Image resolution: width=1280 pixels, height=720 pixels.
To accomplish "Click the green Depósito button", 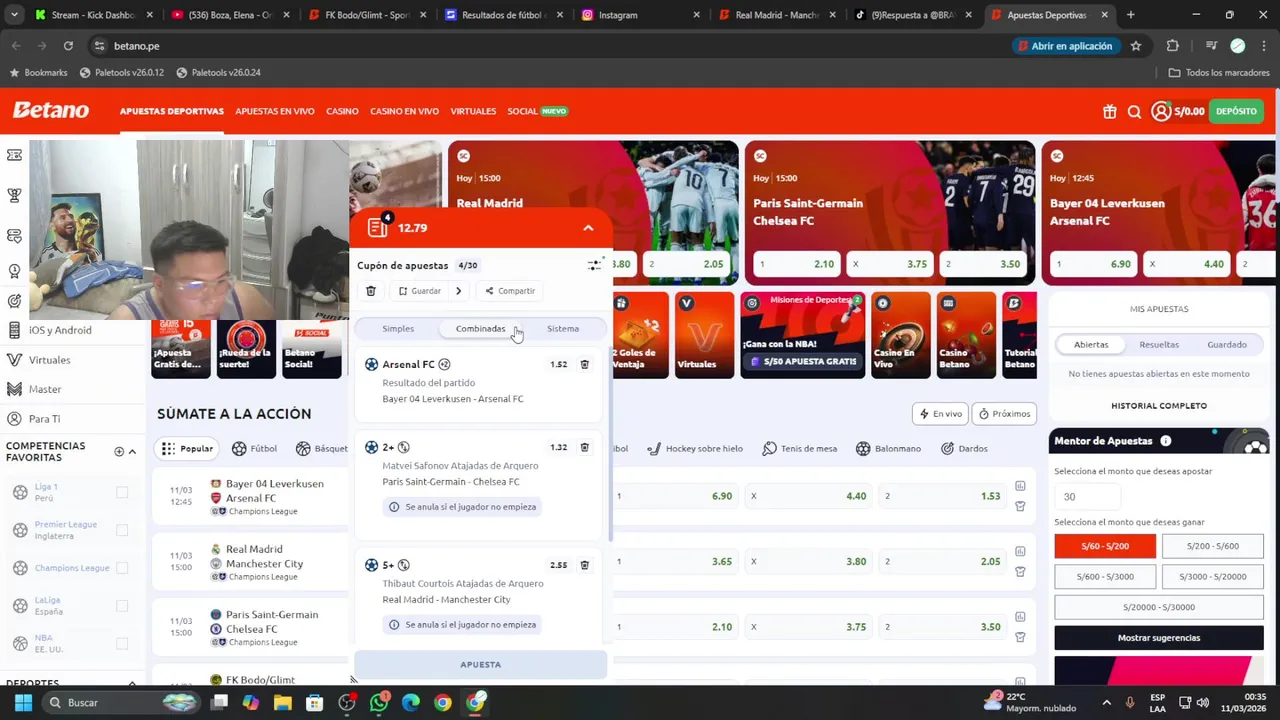I will click(1237, 111).
